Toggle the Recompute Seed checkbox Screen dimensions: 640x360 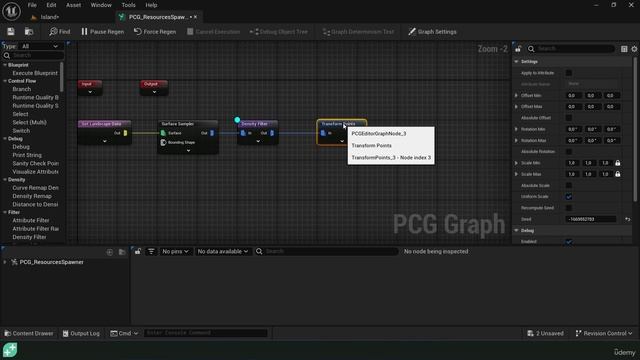pyautogui.click(x=569, y=208)
